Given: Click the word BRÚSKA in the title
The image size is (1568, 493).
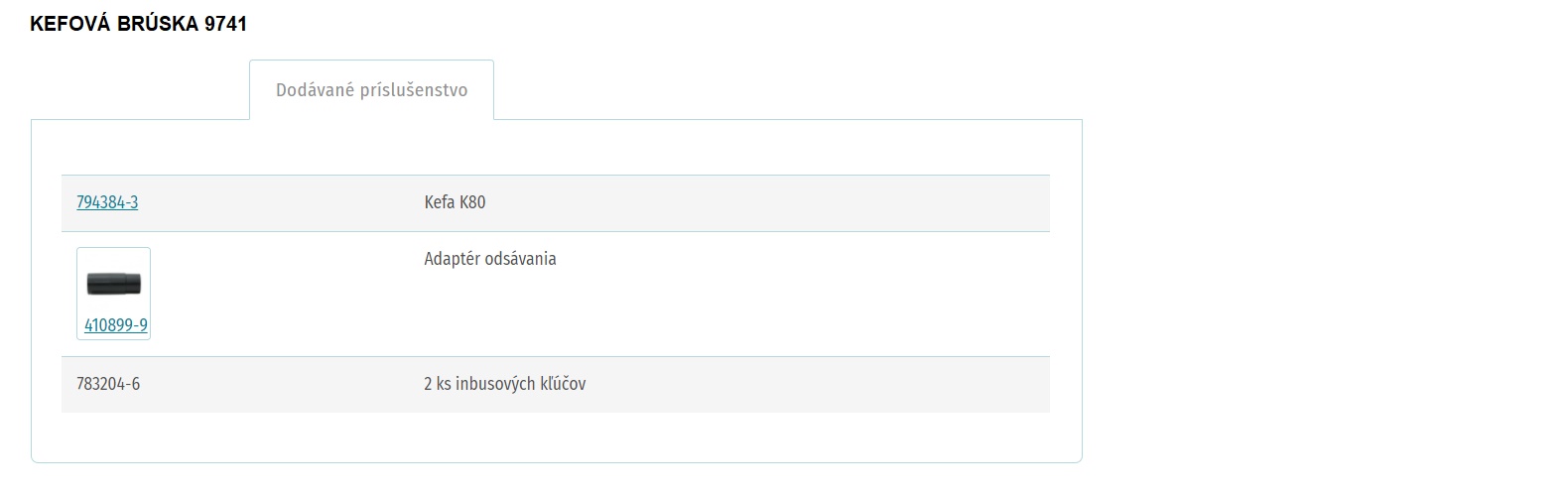Looking at the screenshot, I should 159,24.
